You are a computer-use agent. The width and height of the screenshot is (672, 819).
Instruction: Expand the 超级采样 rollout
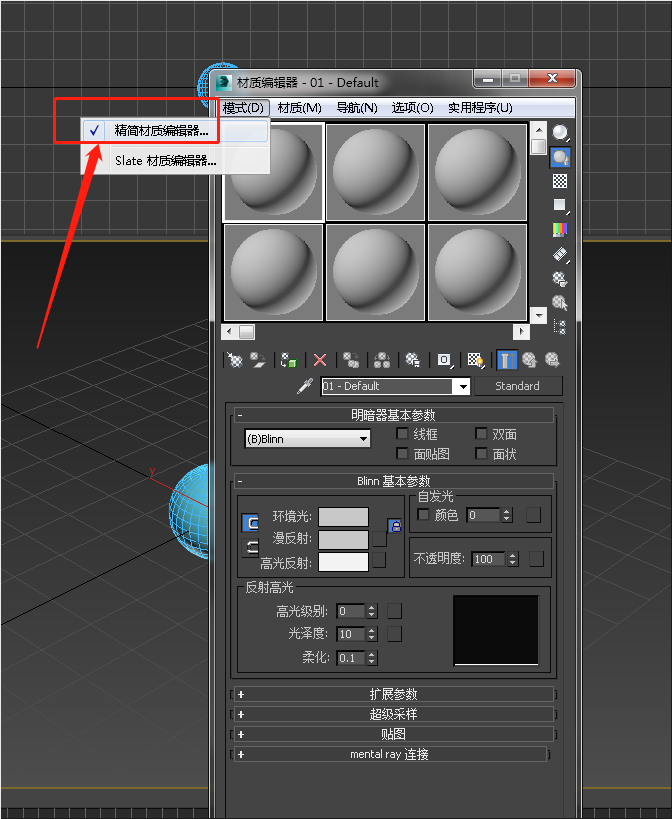click(x=394, y=714)
